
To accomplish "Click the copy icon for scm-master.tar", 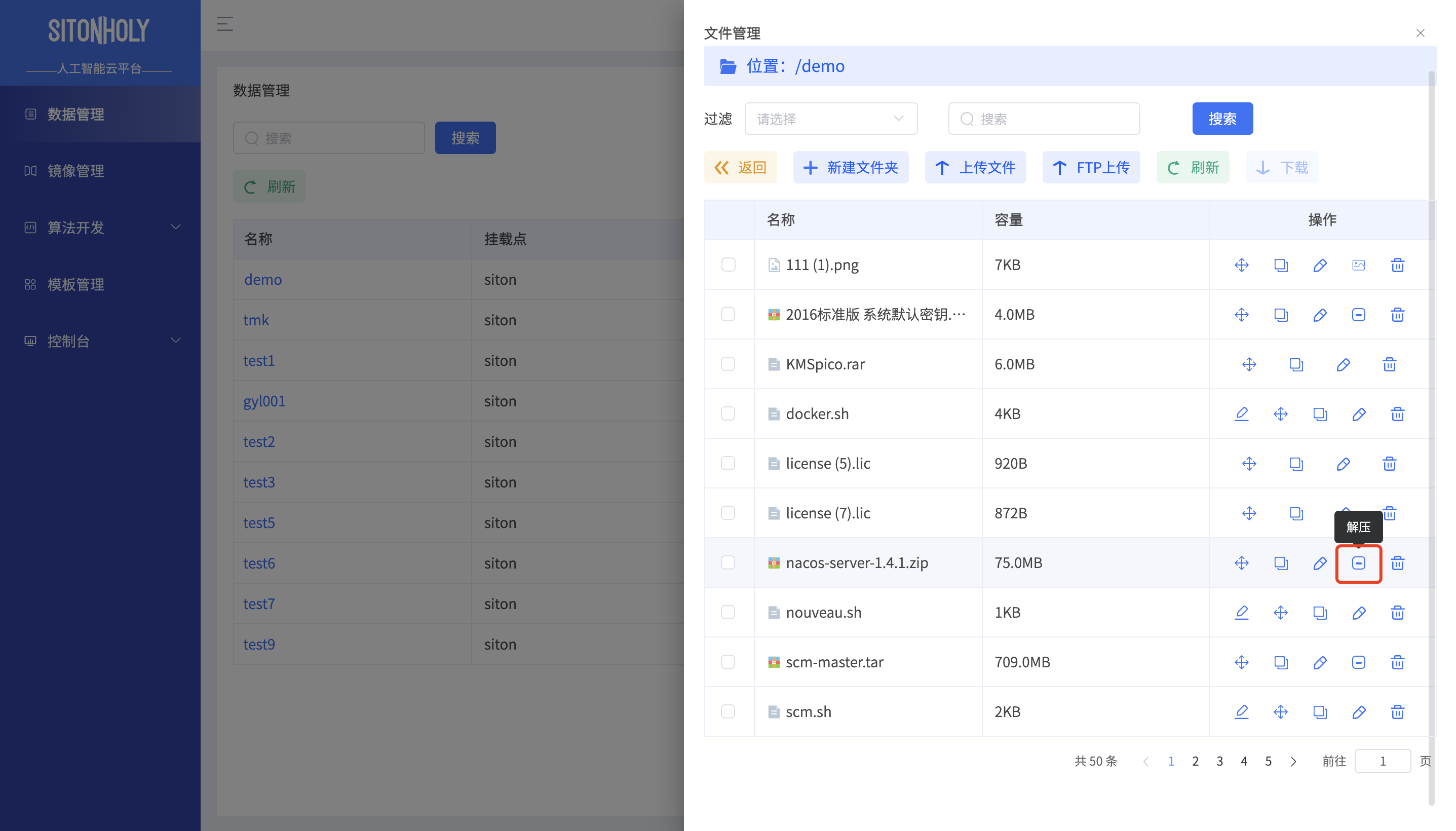I will click(x=1281, y=662).
